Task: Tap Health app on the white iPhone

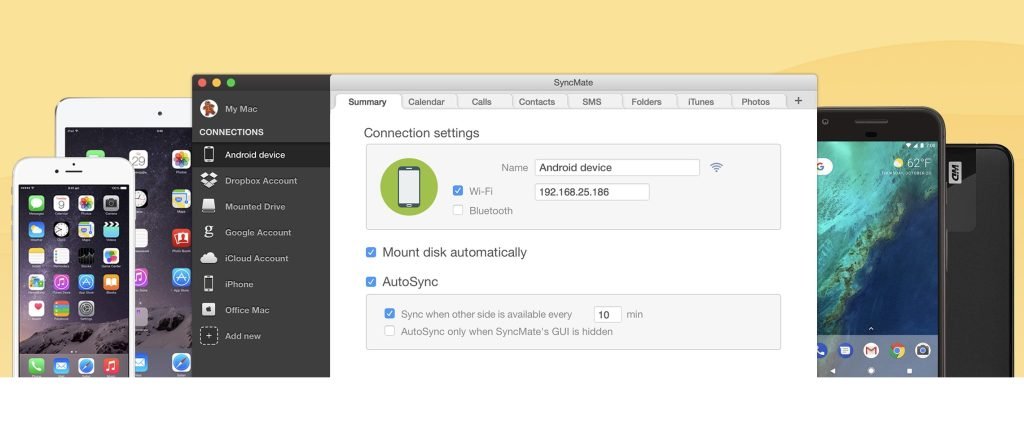Action: (x=37, y=308)
